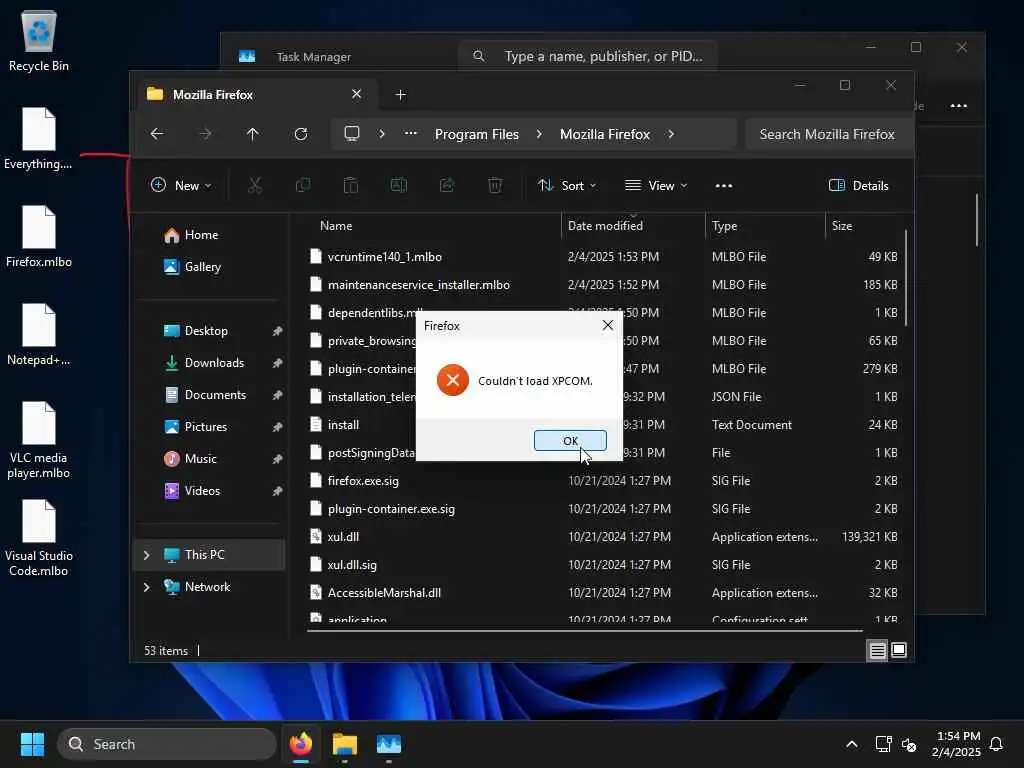The height and width of the screenshot is (768, 1024).
Task: Click the Copy icon in toolbar
Action: tap(303, 185)
